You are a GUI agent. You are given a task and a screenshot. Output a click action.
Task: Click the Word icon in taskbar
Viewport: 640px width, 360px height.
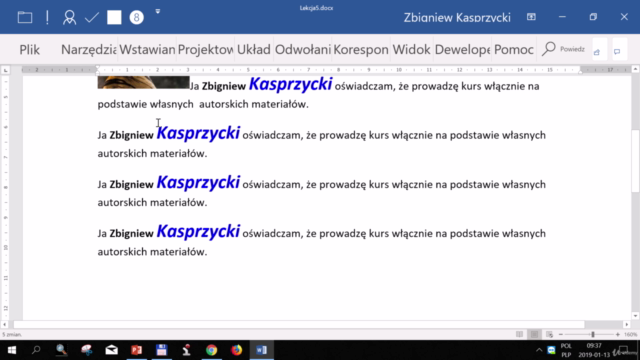pyautogui.click(x=261, y=350)
